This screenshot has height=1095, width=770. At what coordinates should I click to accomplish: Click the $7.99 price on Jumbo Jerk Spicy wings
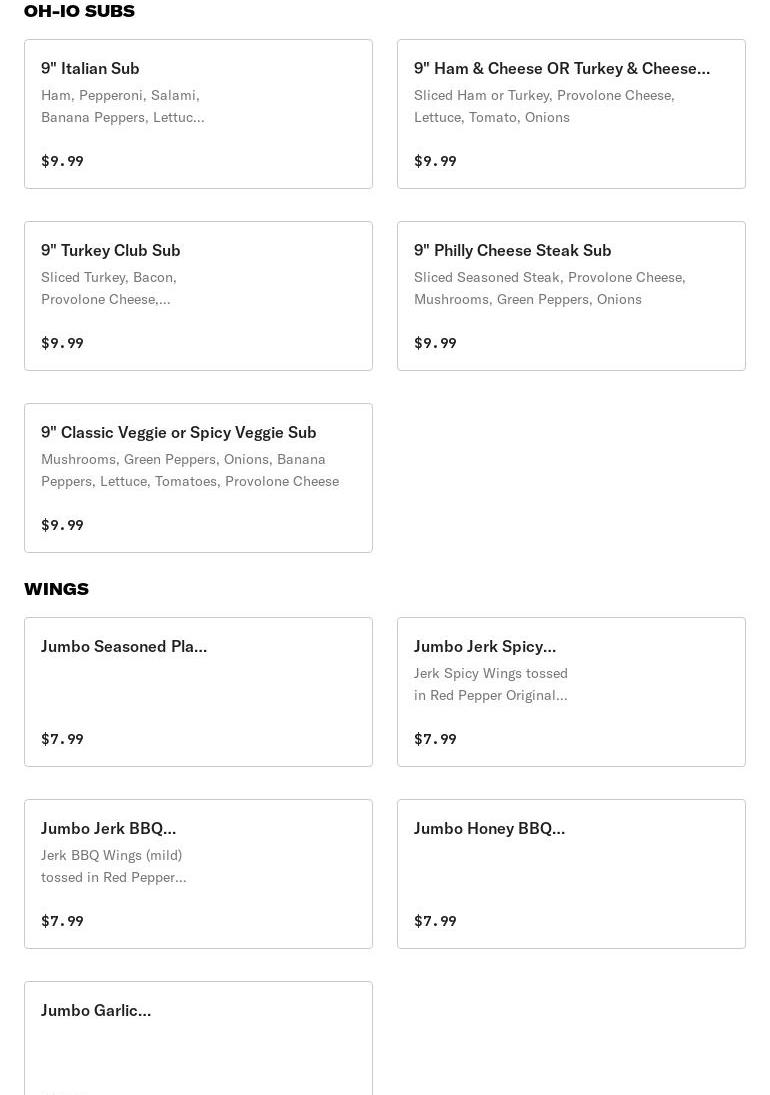435,739
